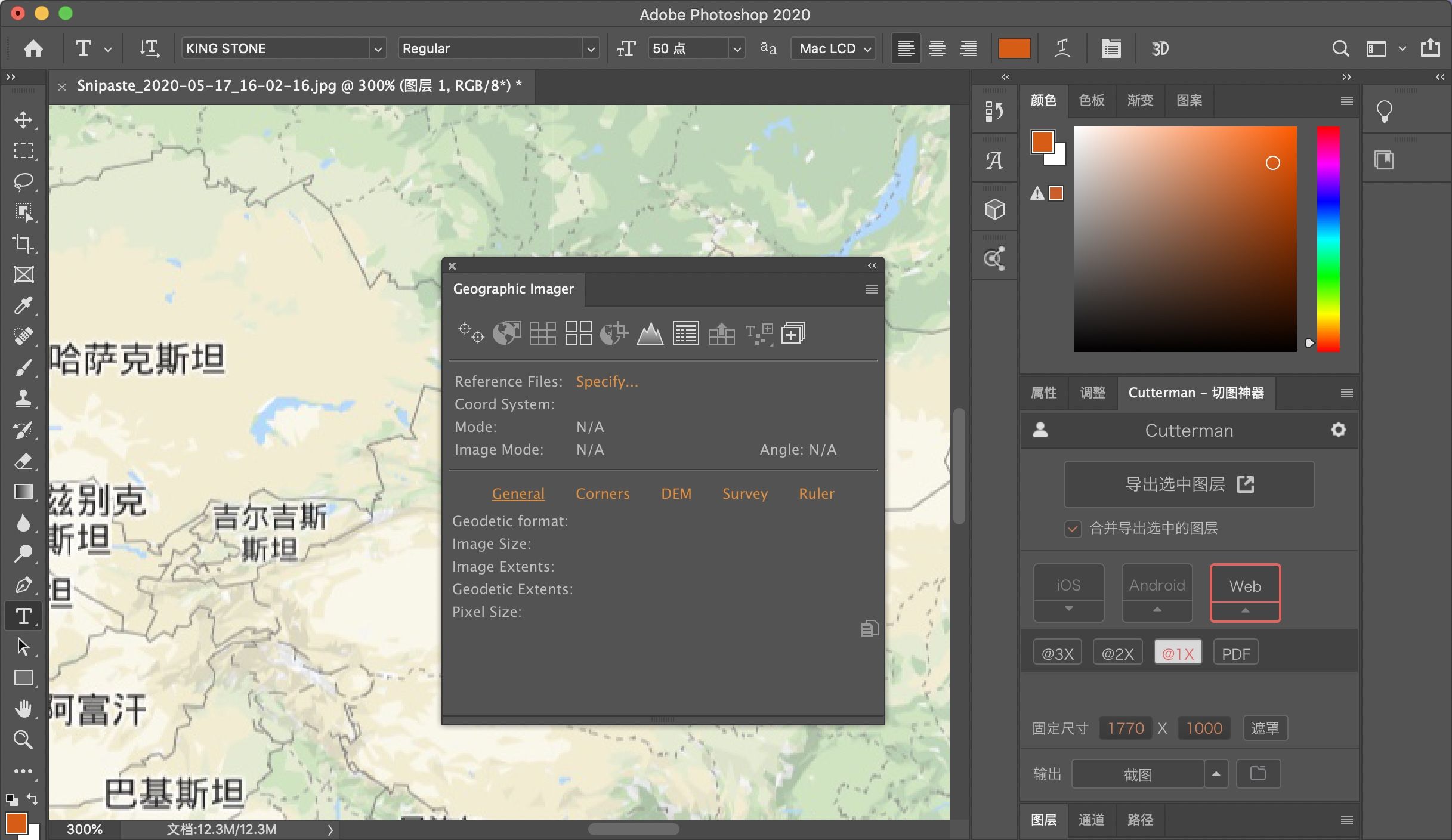The width and height of the screenshot is (1452, 840).
Task: Toggle the PDF export option
Action: (1235, 653)
